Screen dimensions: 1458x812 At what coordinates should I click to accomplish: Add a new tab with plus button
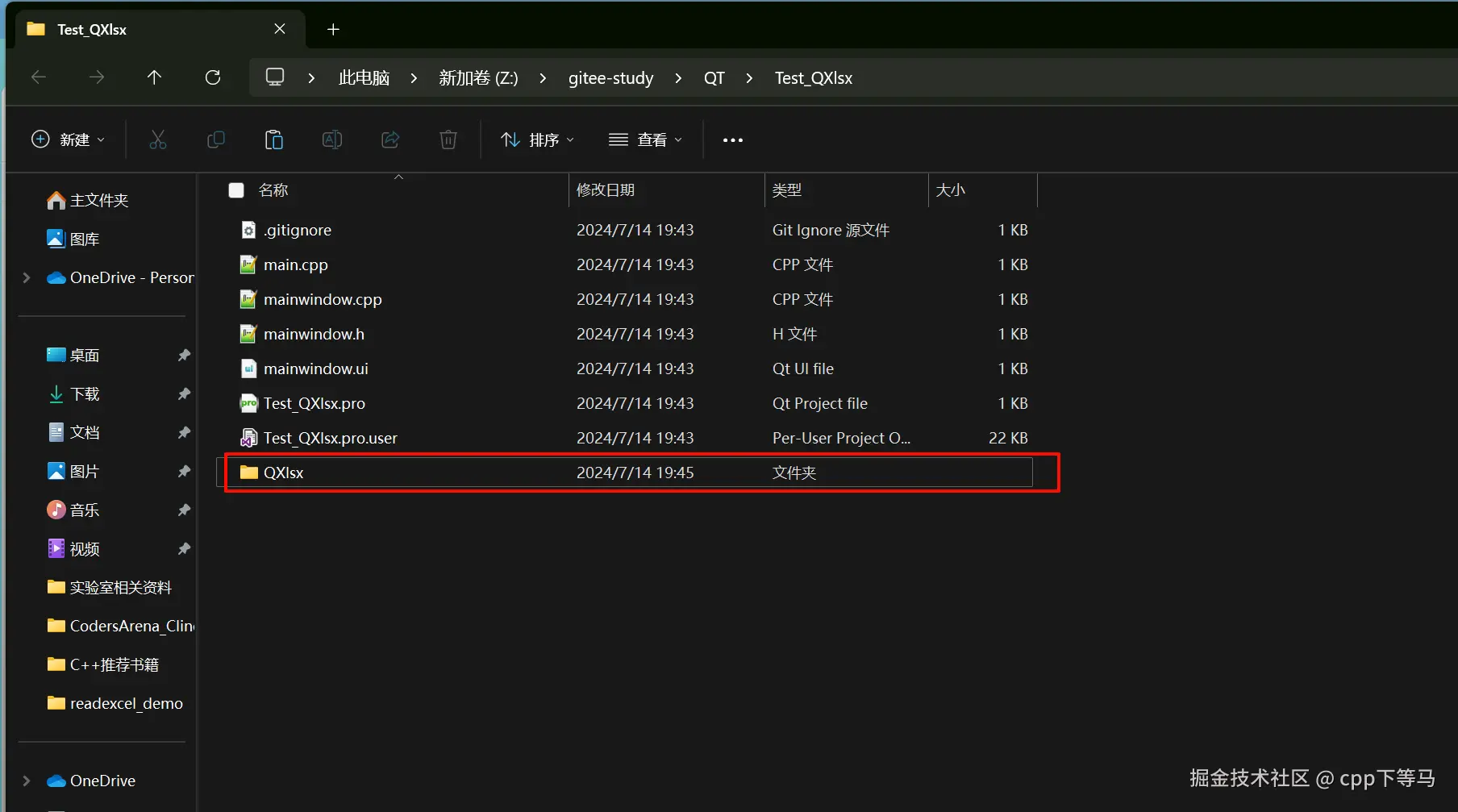click(x=333, y=30)
